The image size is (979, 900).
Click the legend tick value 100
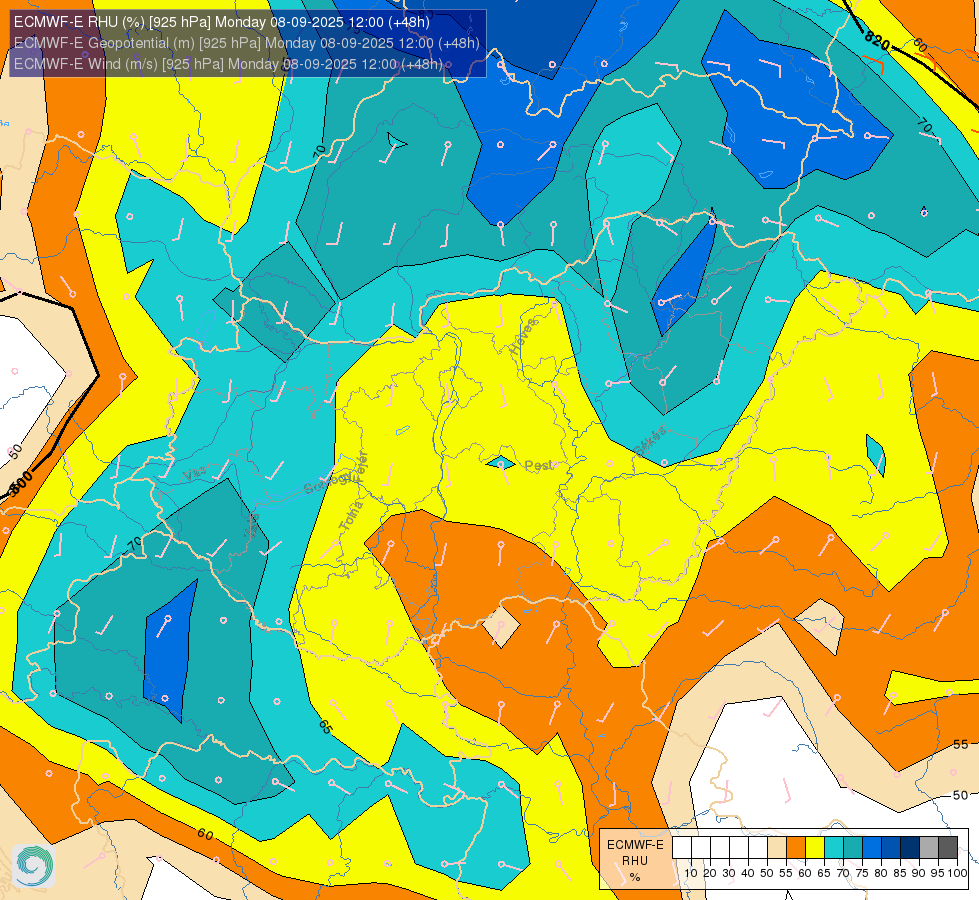[957, 873]
